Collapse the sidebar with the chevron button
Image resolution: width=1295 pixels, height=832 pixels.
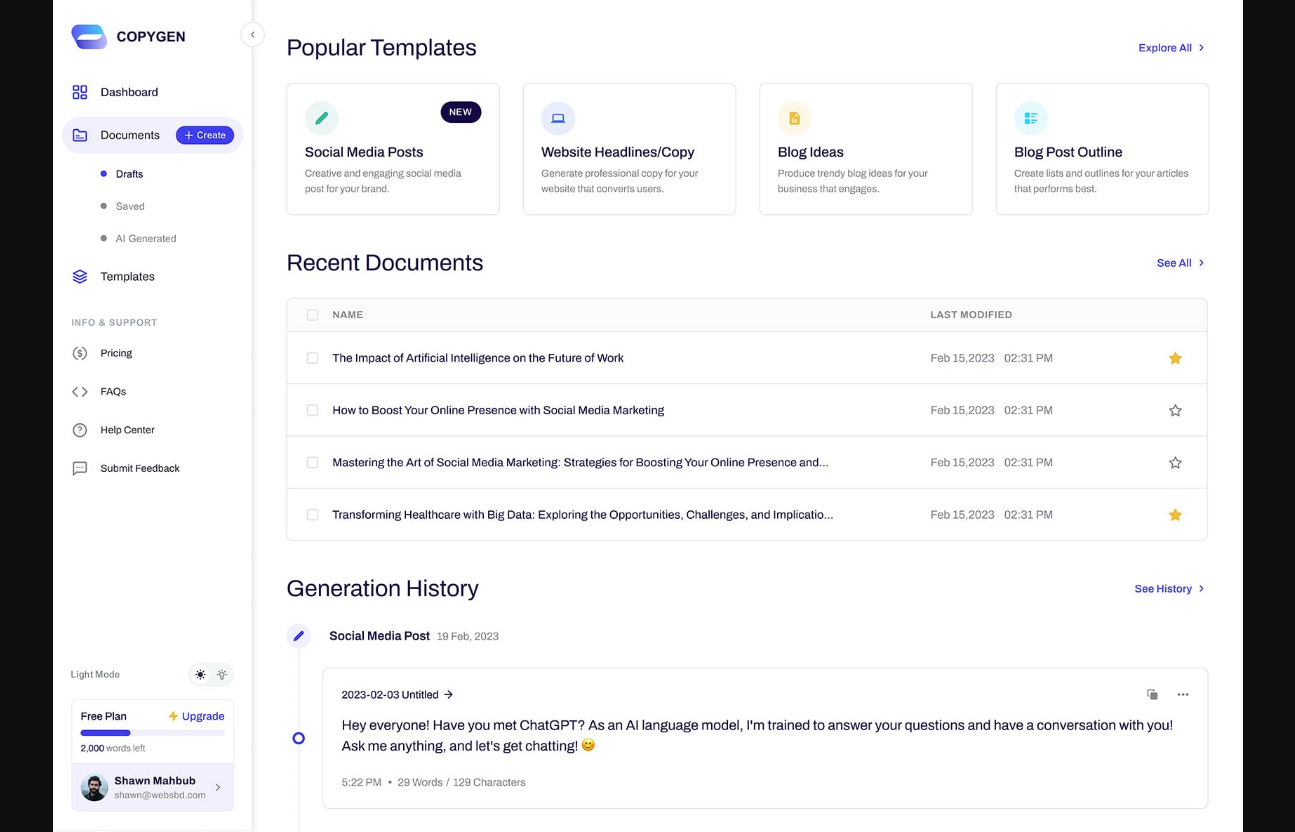coord(252,35)
